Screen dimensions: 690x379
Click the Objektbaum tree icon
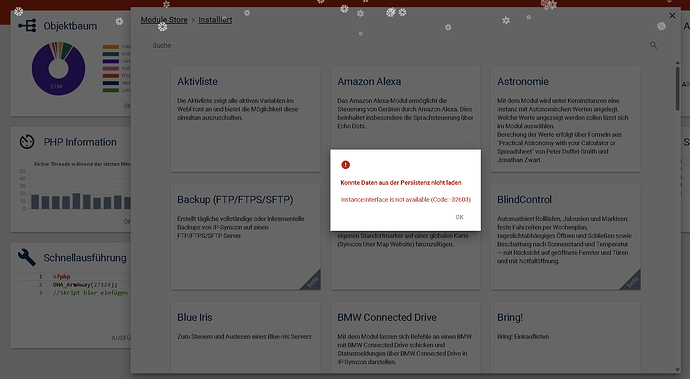click(x=27, y=26)
